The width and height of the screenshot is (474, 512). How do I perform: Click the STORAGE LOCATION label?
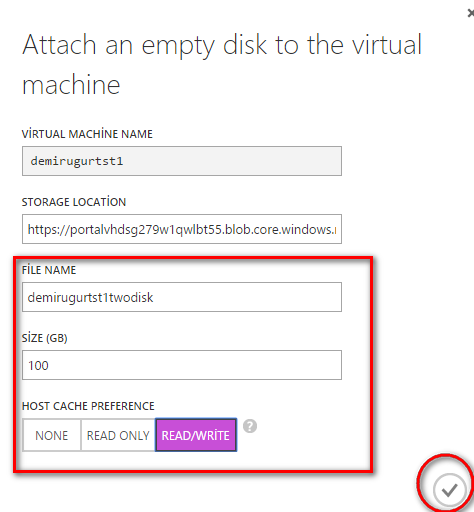[74, 202]
